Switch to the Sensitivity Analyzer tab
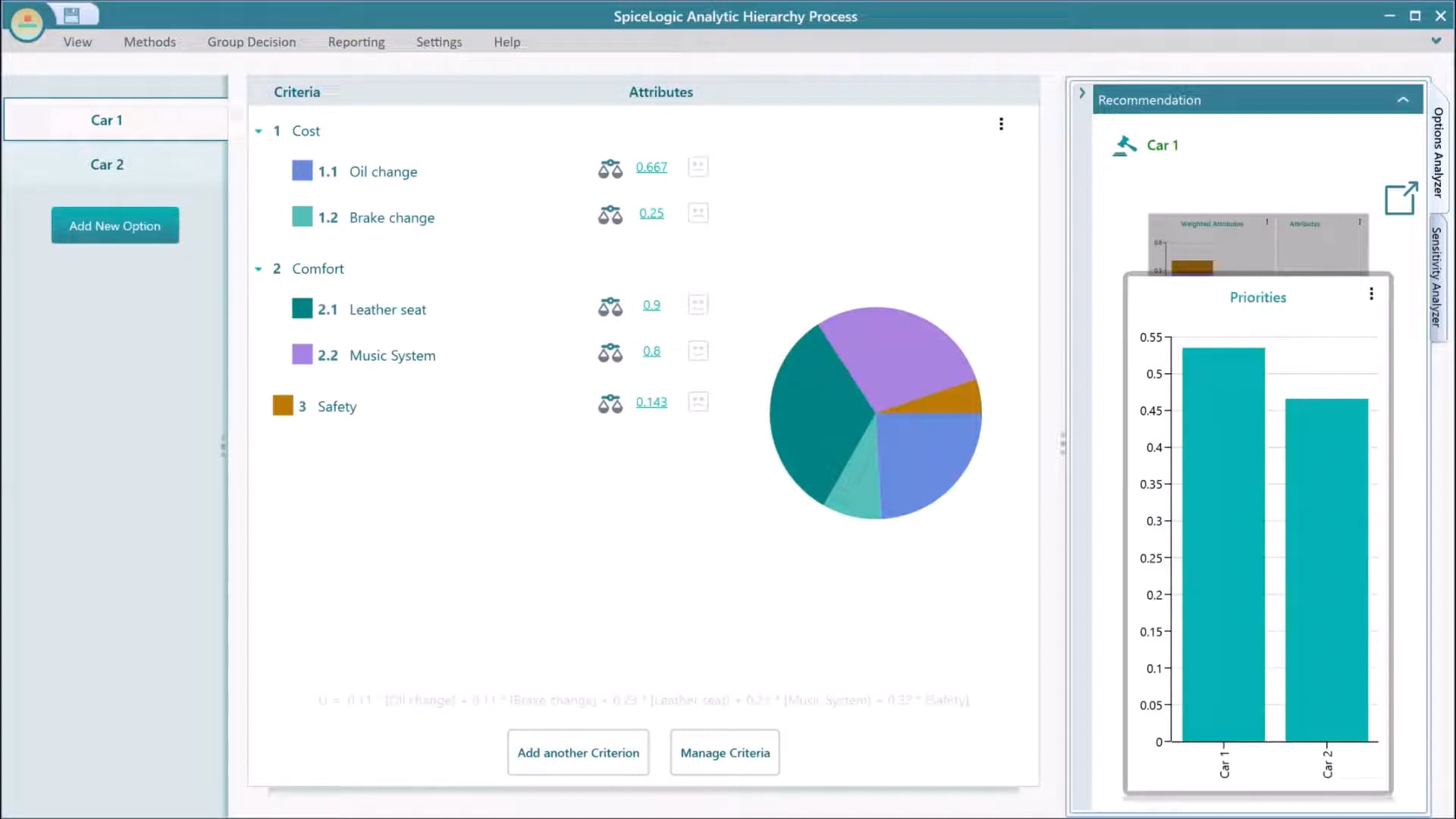Viewport: 1456px width, 819px height. [1438, 277]
